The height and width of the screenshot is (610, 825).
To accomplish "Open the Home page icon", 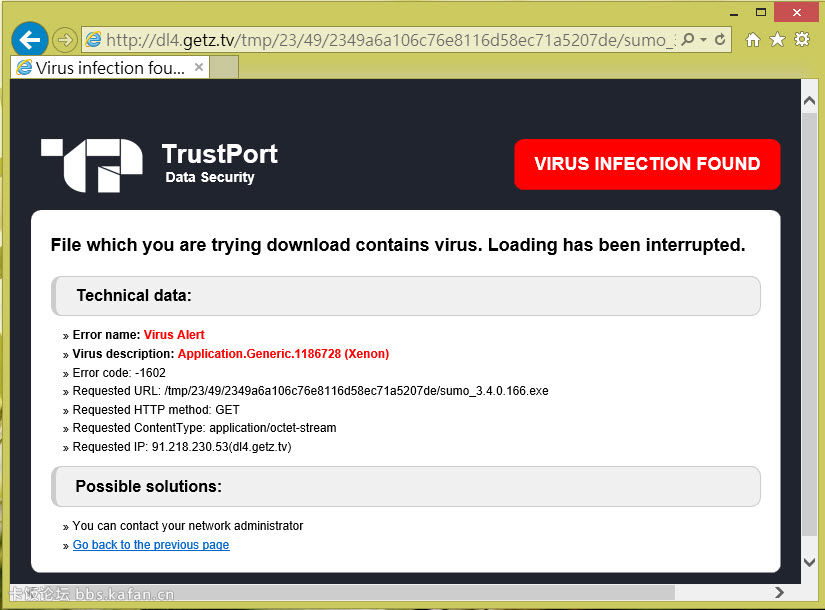I will pyautogui.click(x=753, y=40).
